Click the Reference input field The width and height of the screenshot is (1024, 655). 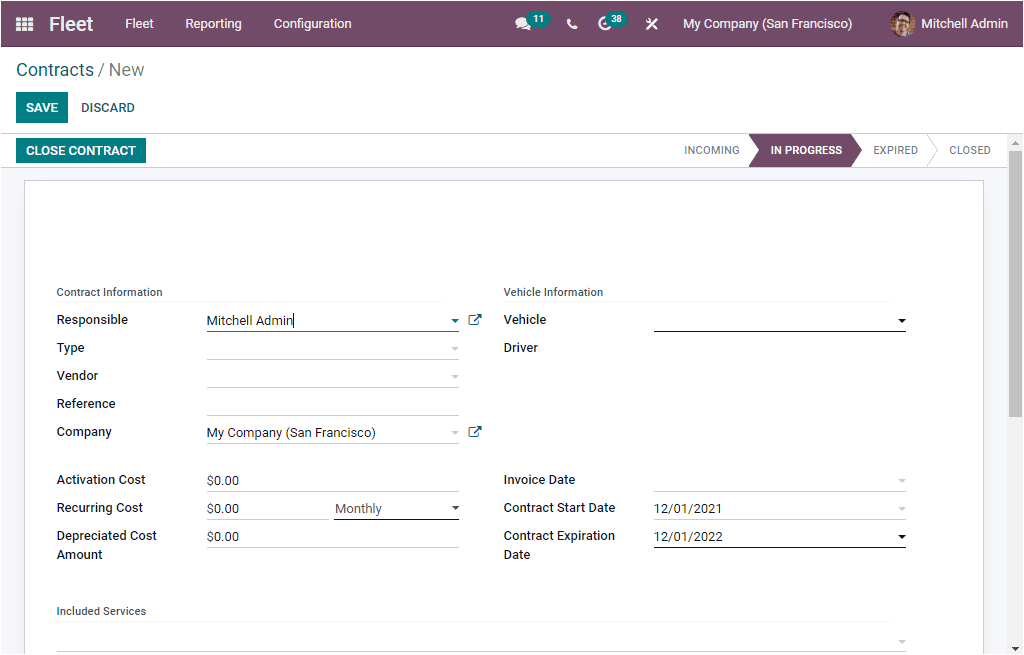point(330,403)
